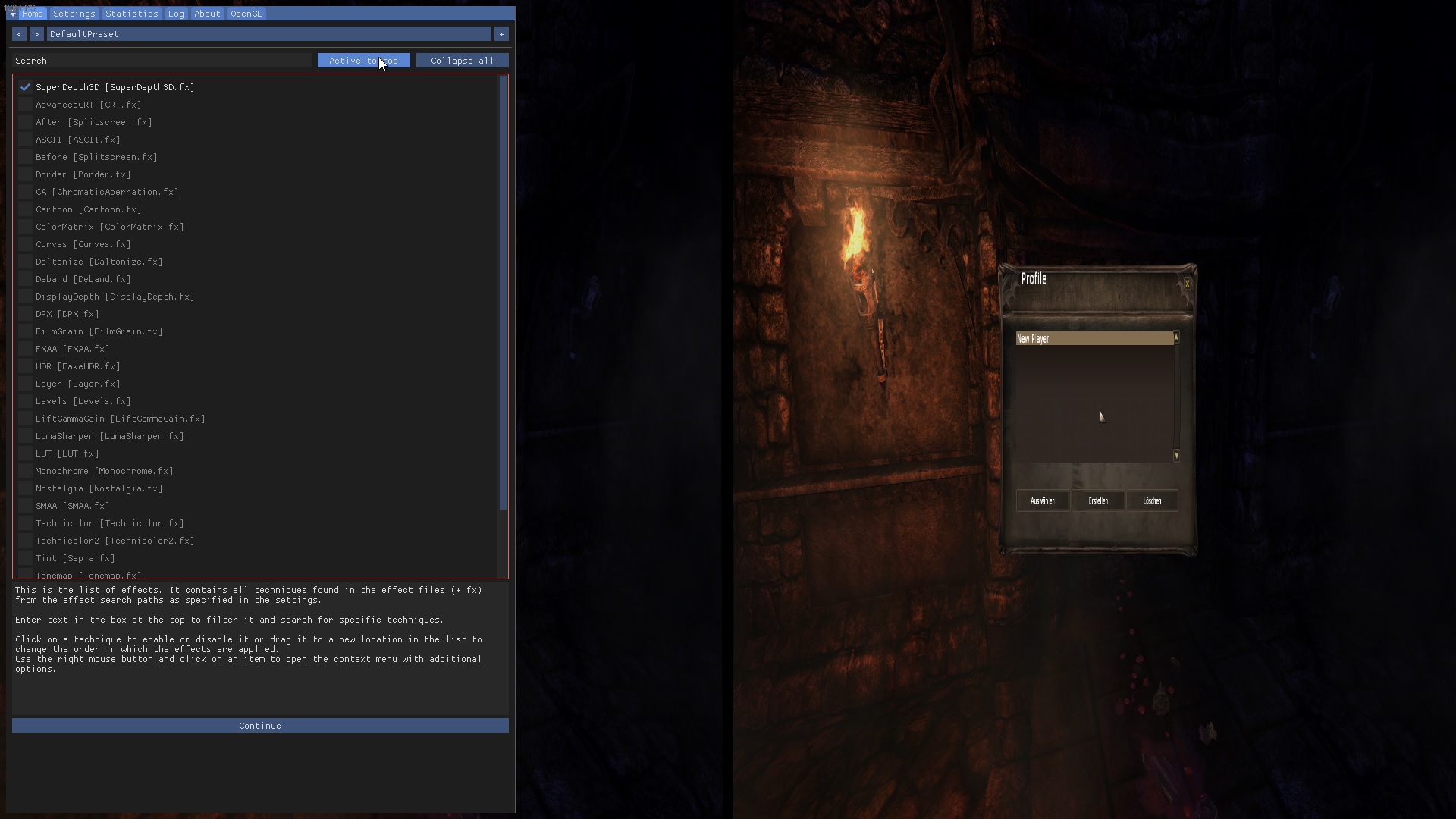Open the OpenGL tab
The height and width of the screenshot is (819, 1456).
tap(246, 14)
